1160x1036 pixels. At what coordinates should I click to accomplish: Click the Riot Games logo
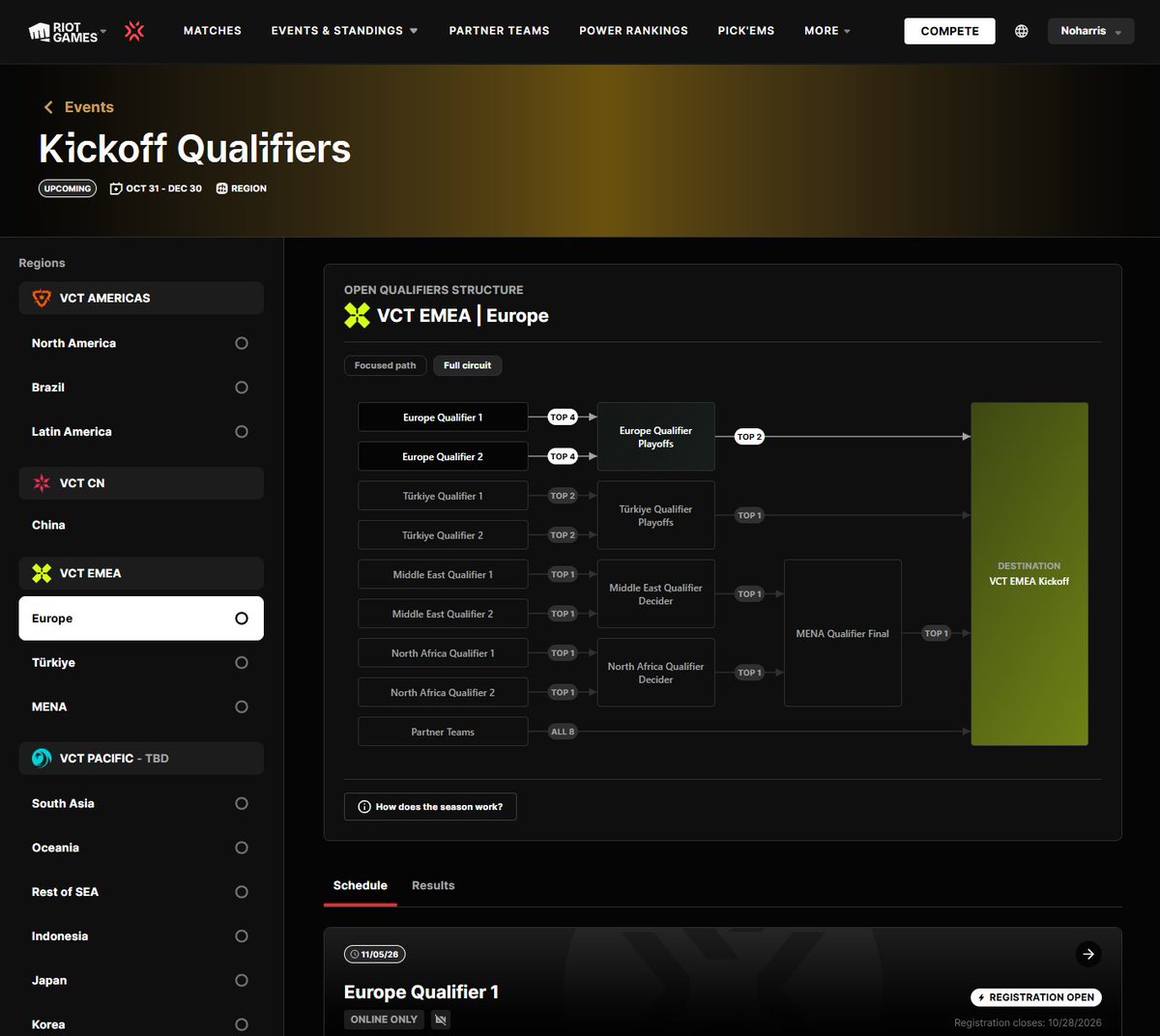point(64,32)
